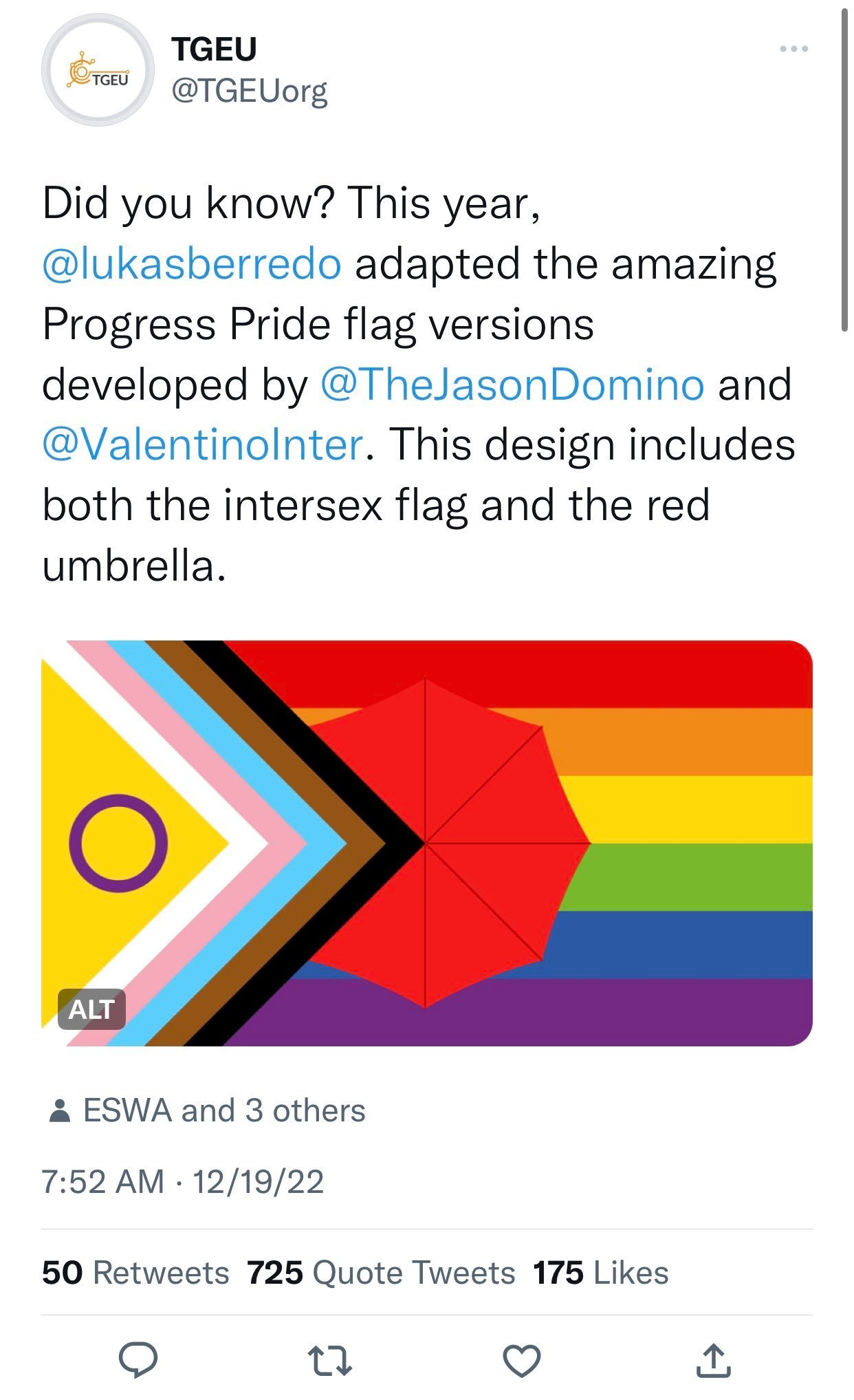This screenshot has height=1400, width=854.
Task: Like the tweet with heart icon
Action: [522, 1360]
